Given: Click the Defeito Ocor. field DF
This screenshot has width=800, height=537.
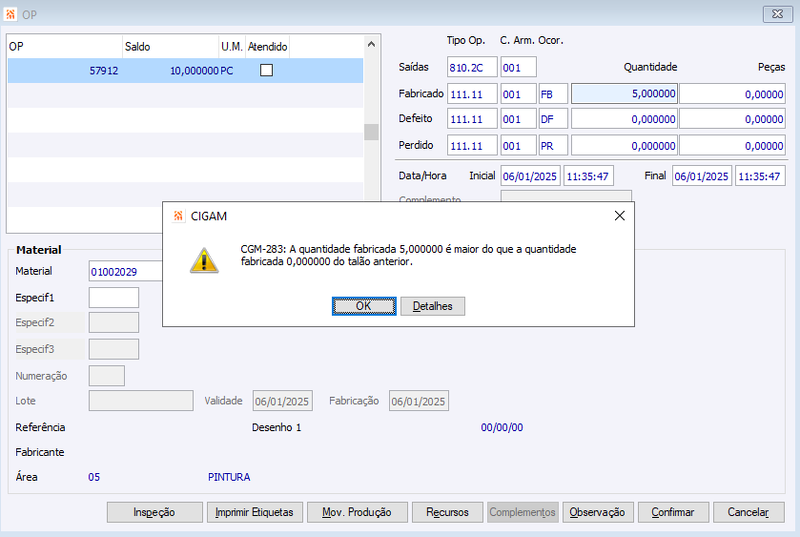Looking at the screenshot, I should 553,119.
